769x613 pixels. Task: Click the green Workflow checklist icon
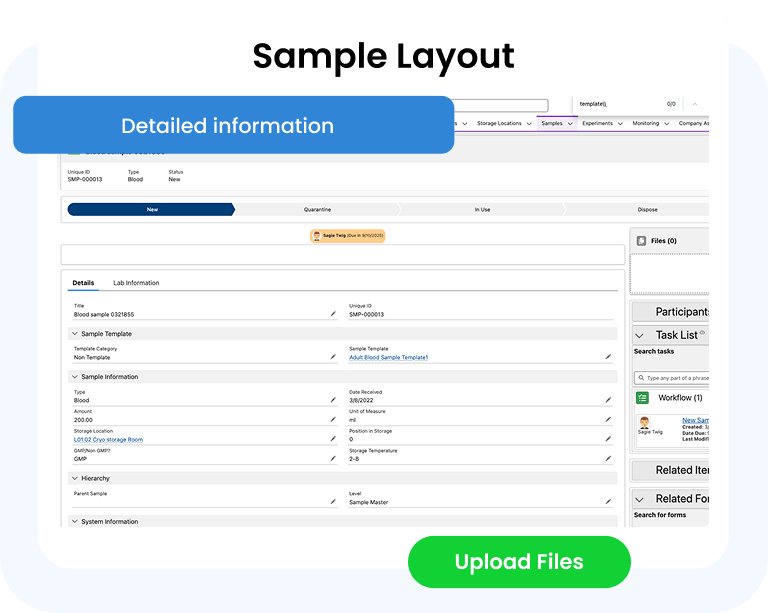click(x=642, y=398)
